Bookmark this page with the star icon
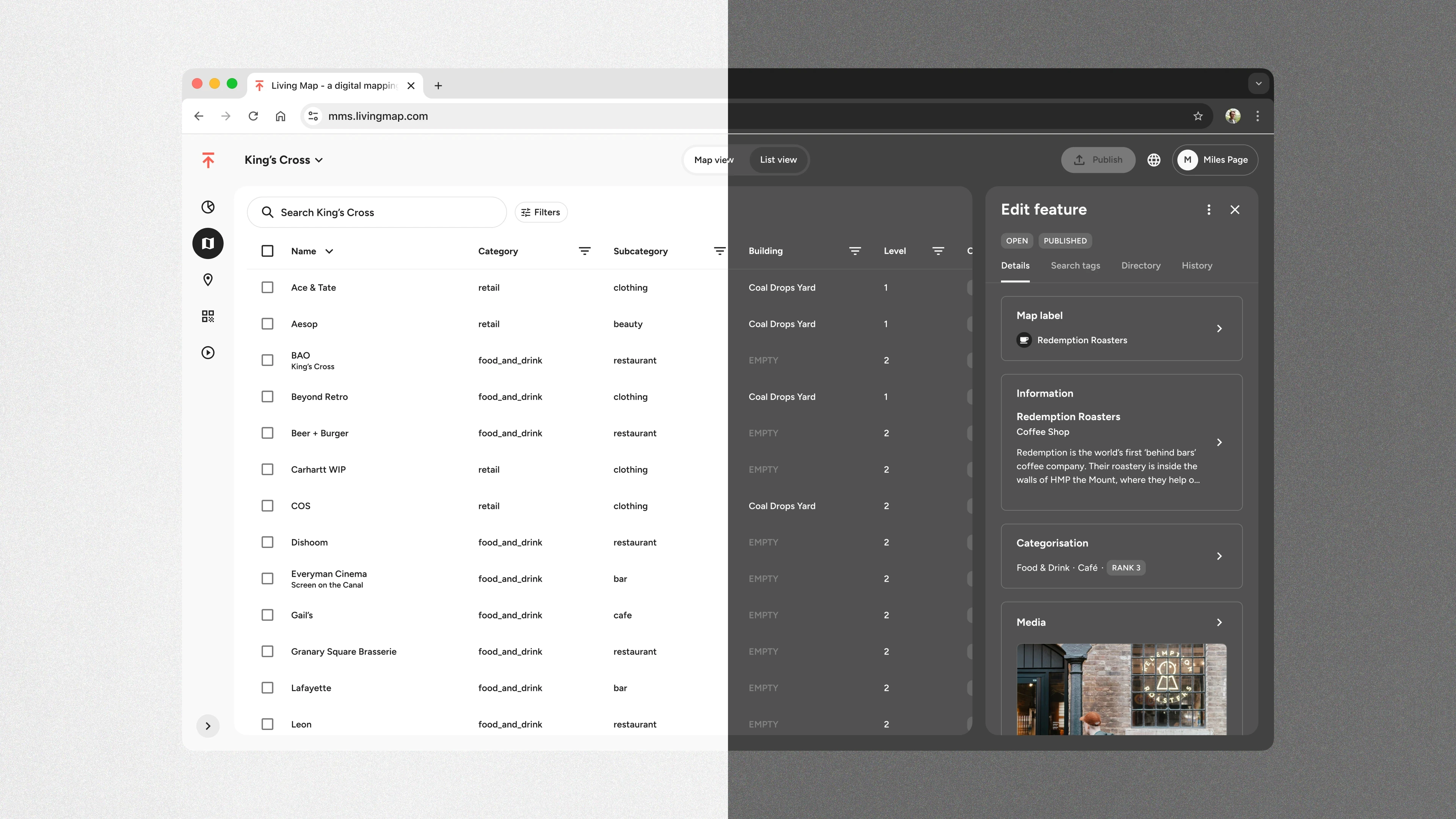Viewport: 1456px width, 819px height. click(x=1198, y=116)
